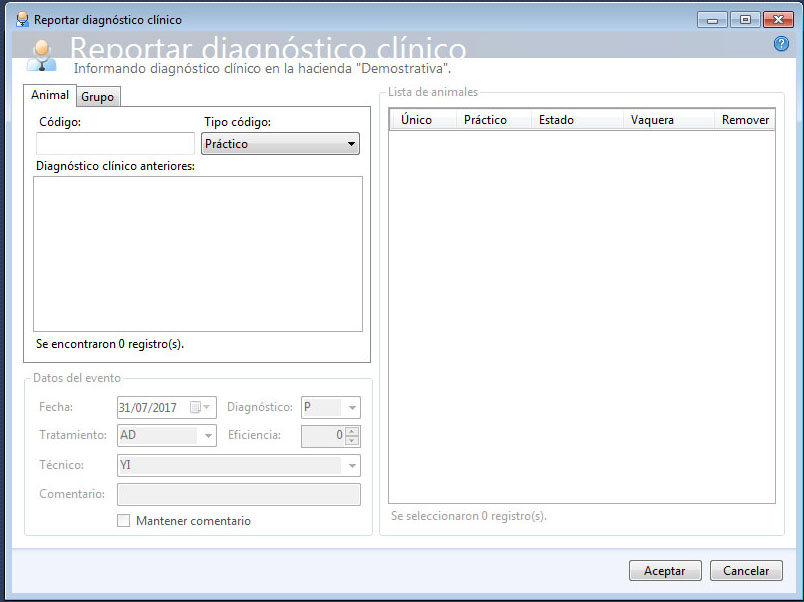Screen dimensions: 804x602
Task: Increase the Eficiencia value with up arrow
Action: click(x=352, y=431)
